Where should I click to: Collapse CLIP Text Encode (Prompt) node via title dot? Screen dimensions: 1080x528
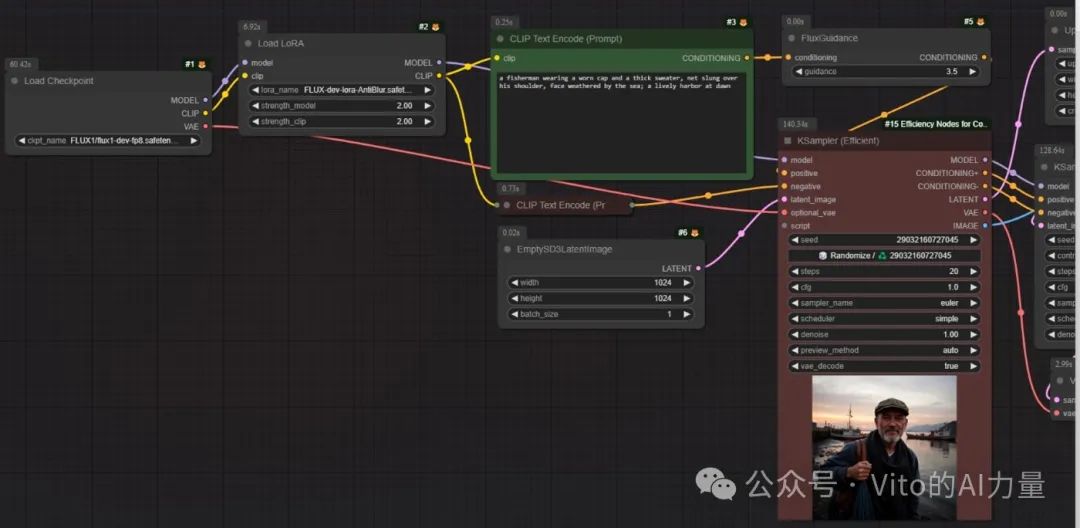tap(501, 39)
